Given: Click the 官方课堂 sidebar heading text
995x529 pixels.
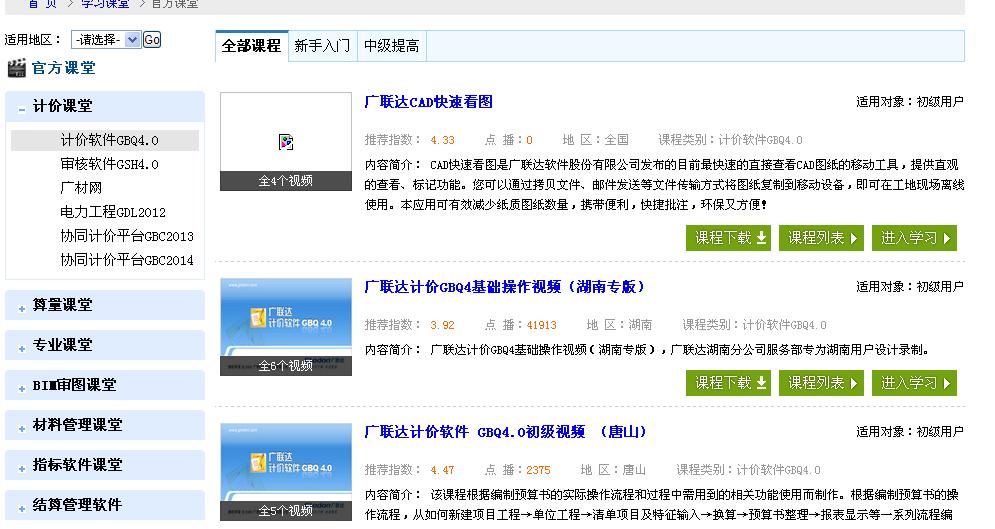Looking at the screenshot, I should coord(63,68).
